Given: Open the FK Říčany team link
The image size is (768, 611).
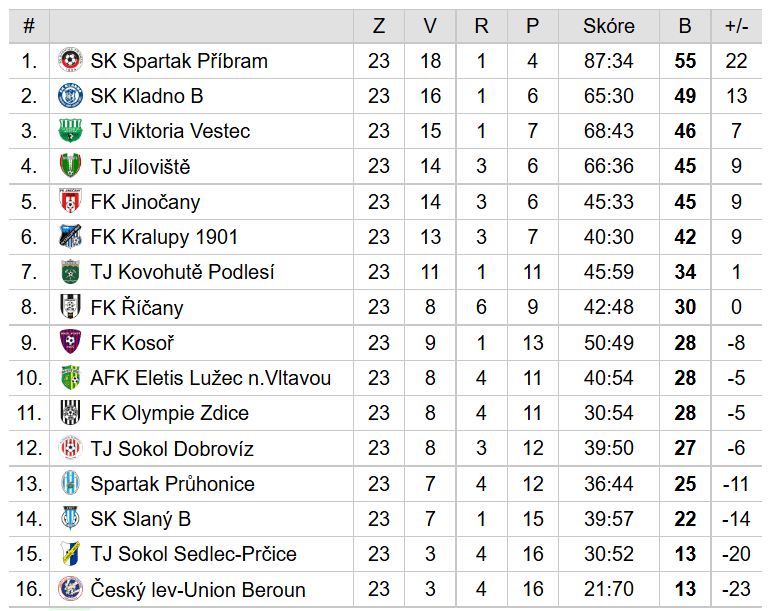Looking at the screenshot, I should point(137,308).
